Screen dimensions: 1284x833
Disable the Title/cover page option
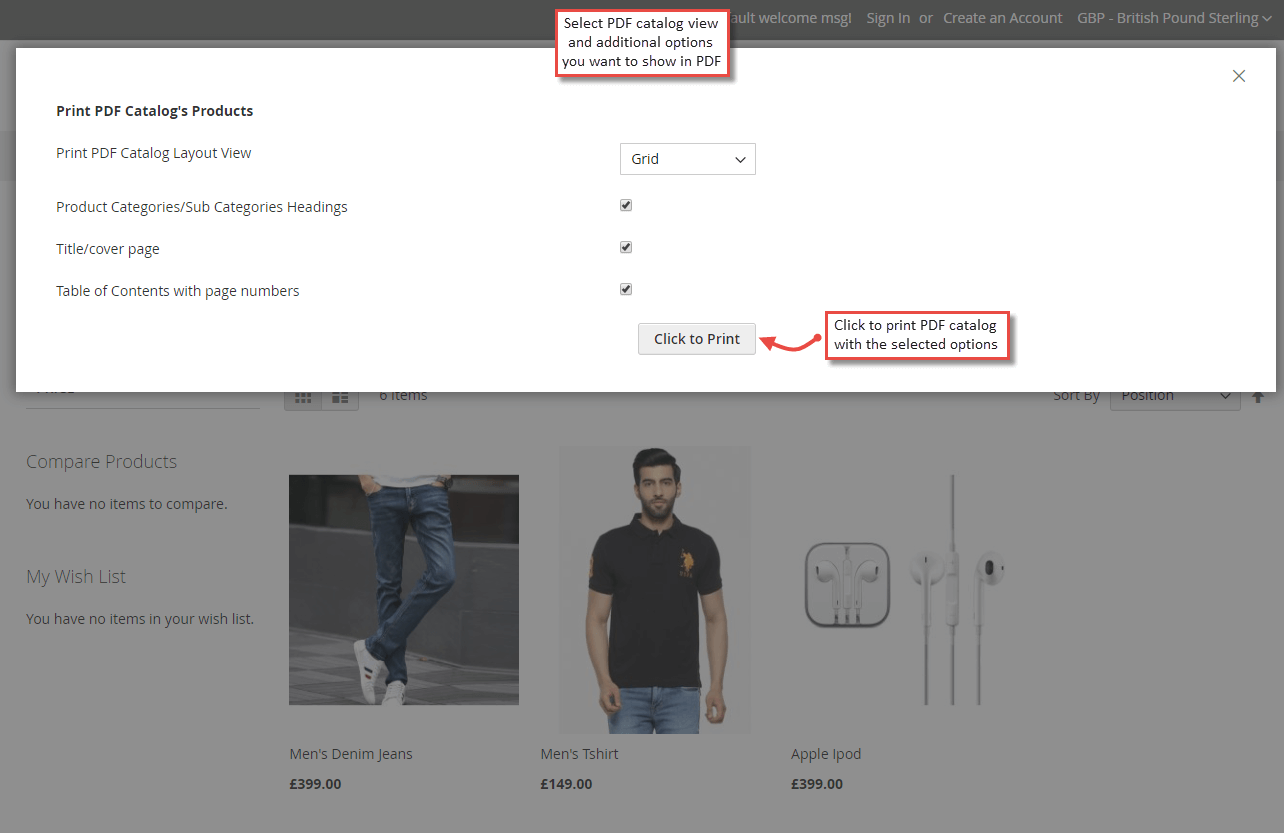625,246
